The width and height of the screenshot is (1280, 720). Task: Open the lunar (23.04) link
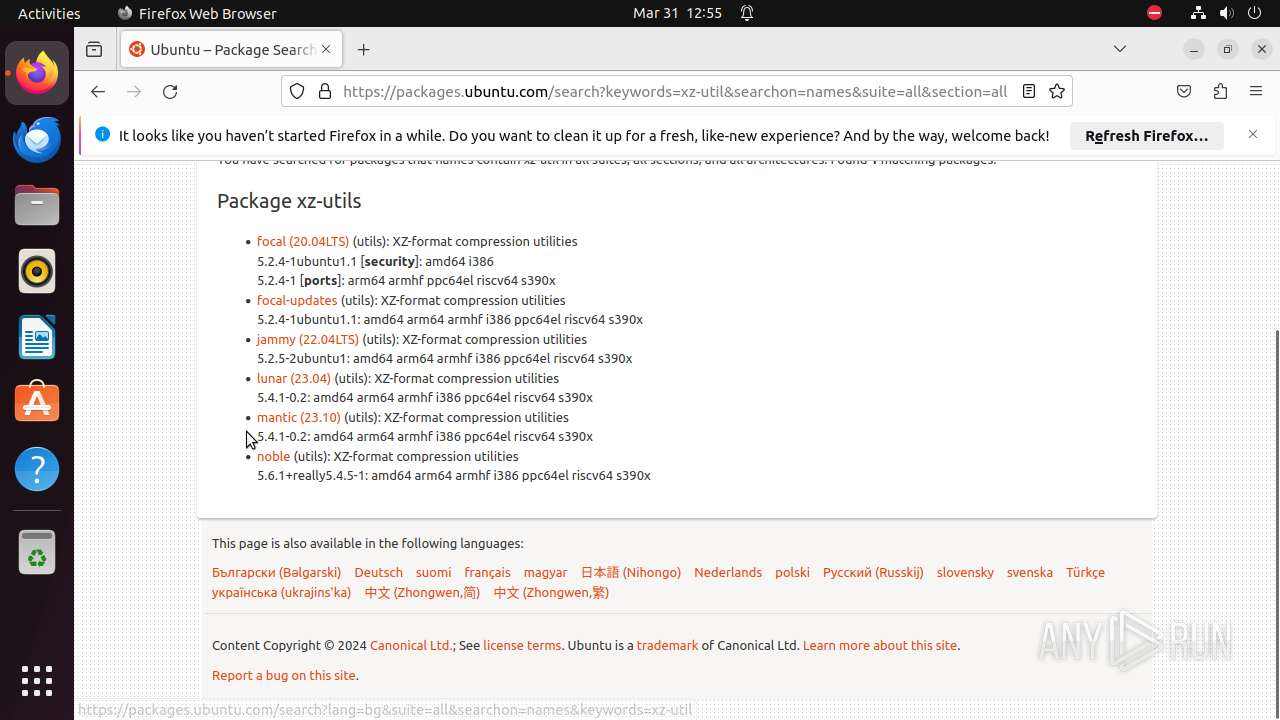(294, 378)
